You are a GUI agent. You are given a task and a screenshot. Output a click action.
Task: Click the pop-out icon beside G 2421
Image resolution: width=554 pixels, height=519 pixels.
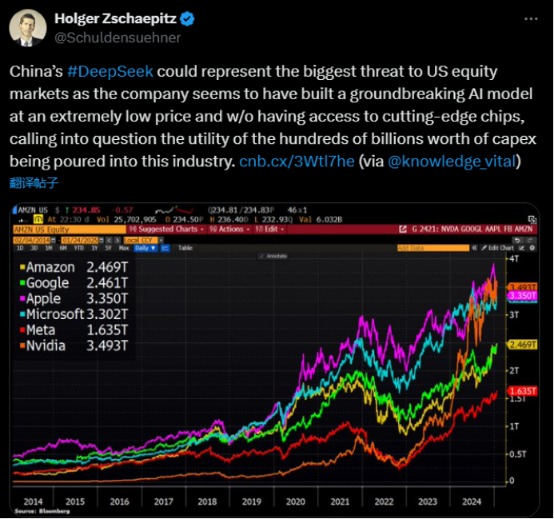point(403,229)
